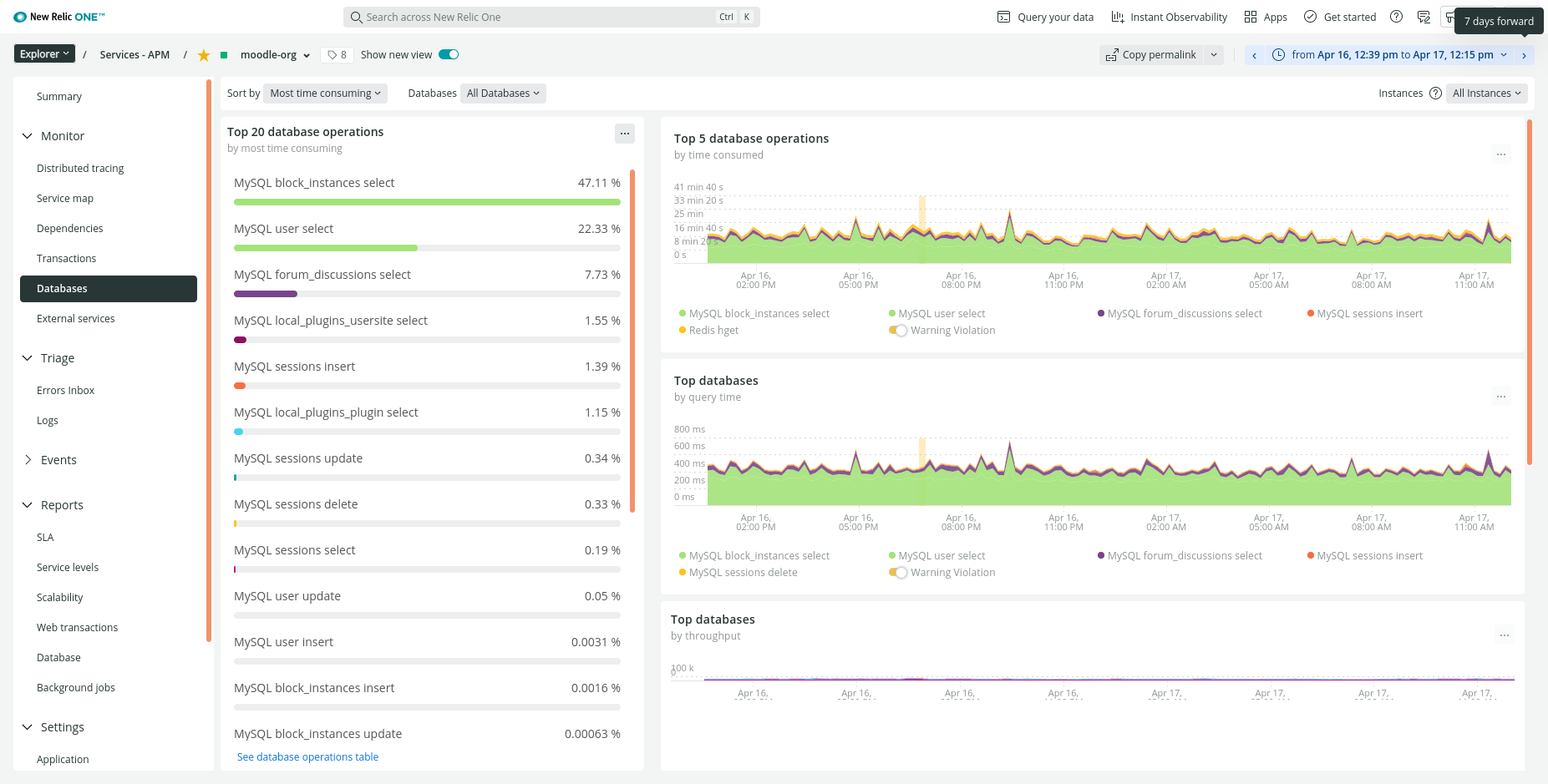Screen dimensions: 1548x784
Task: Select MySQL forum_discussions select operation
Action: pyautogui.click(x=427, y=282)
